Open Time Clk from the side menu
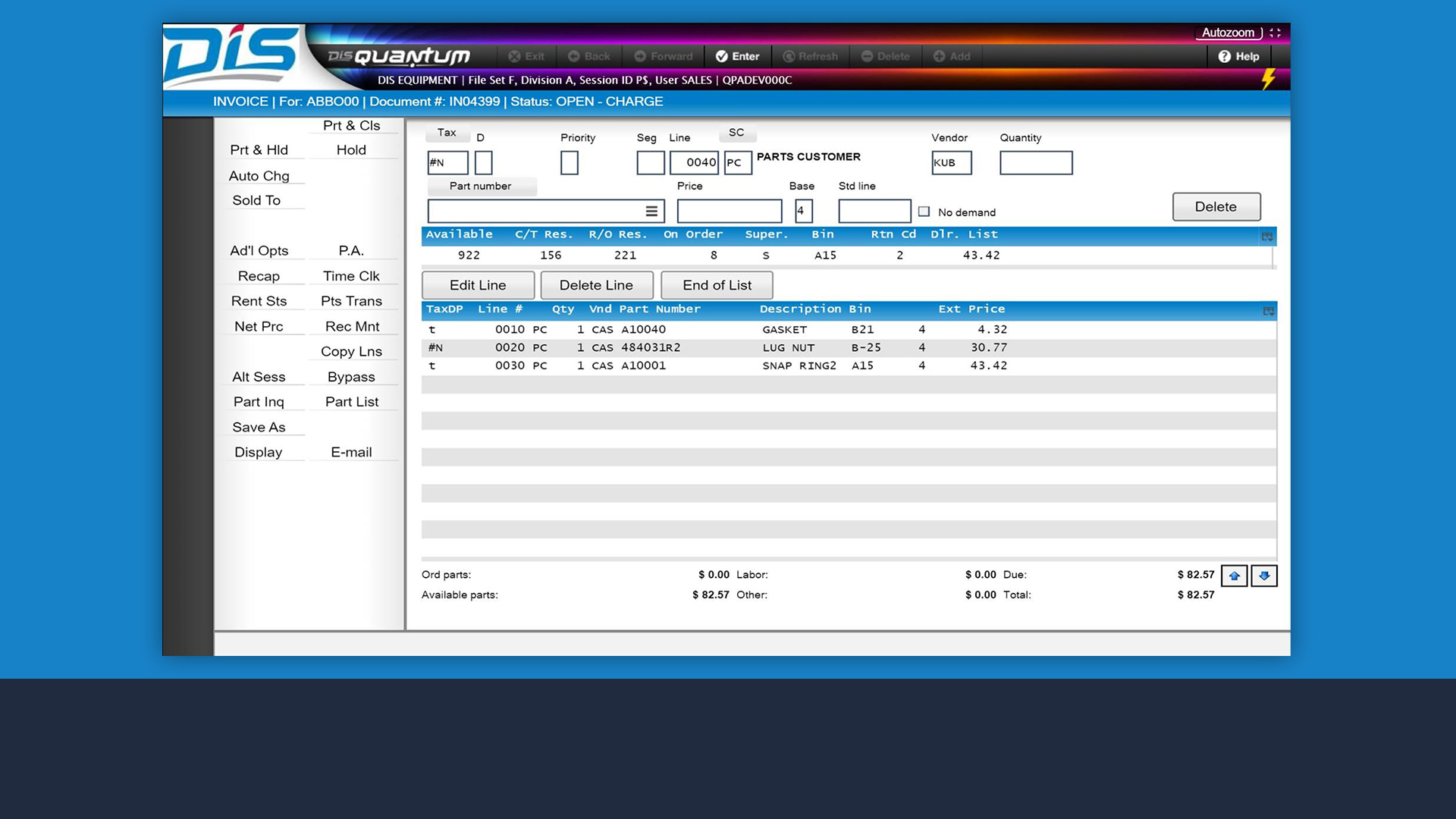This screenshot has width=1456, height=819. tap(352, 276)
